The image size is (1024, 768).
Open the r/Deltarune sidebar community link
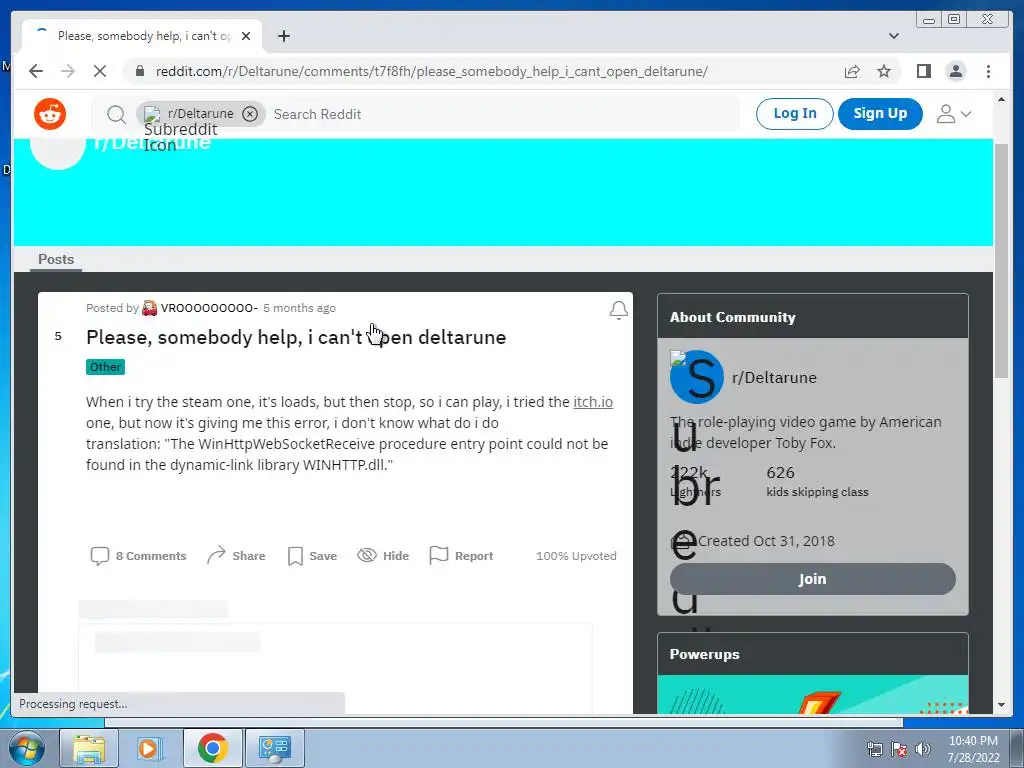pyautogui.click(x=774, y=377)
